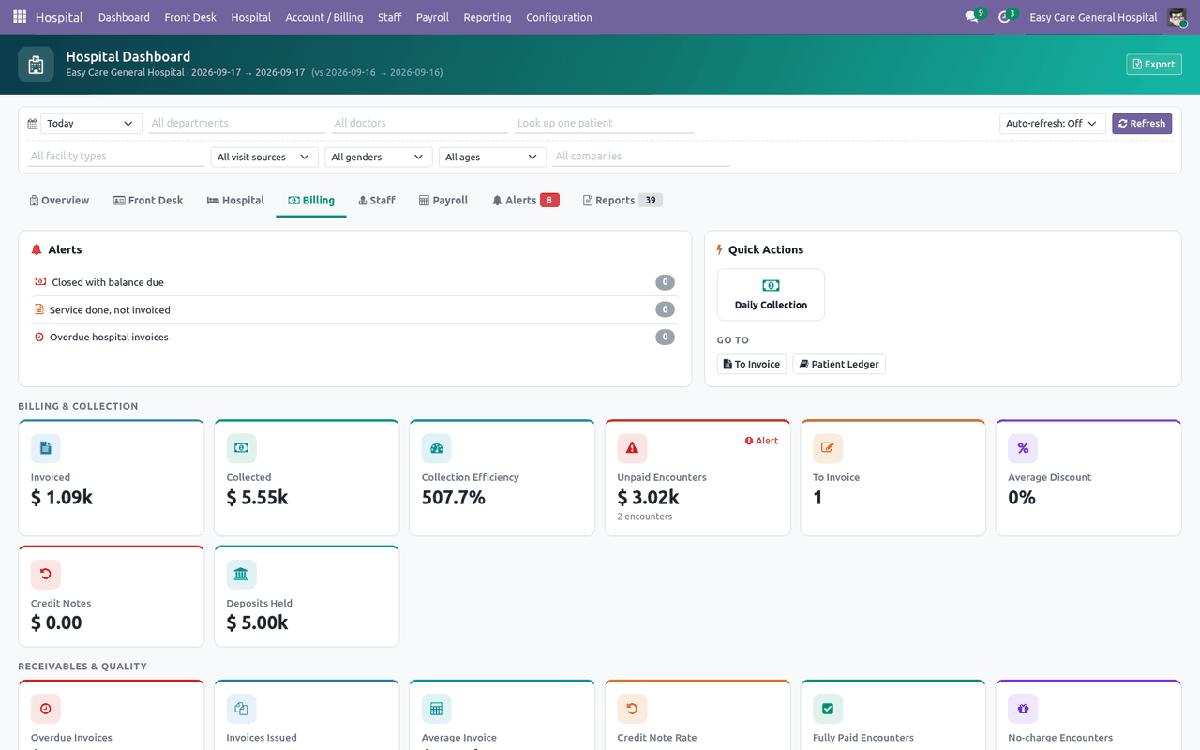Click the Average Discount percent icon
The width and height of the screenshot is (1200, 750).
(1023, 448)
